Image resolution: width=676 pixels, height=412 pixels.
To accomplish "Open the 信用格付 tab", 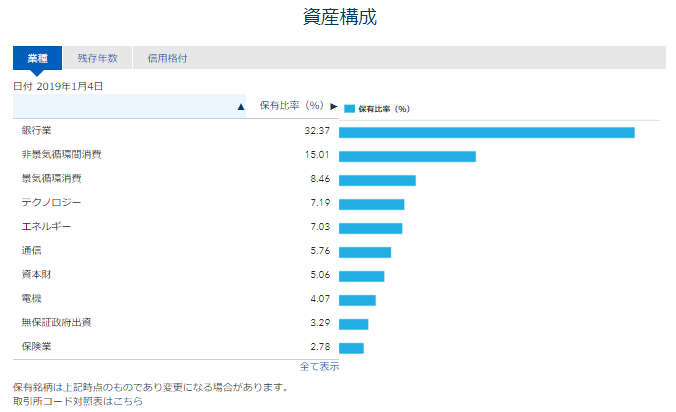I will pos(167,58).
